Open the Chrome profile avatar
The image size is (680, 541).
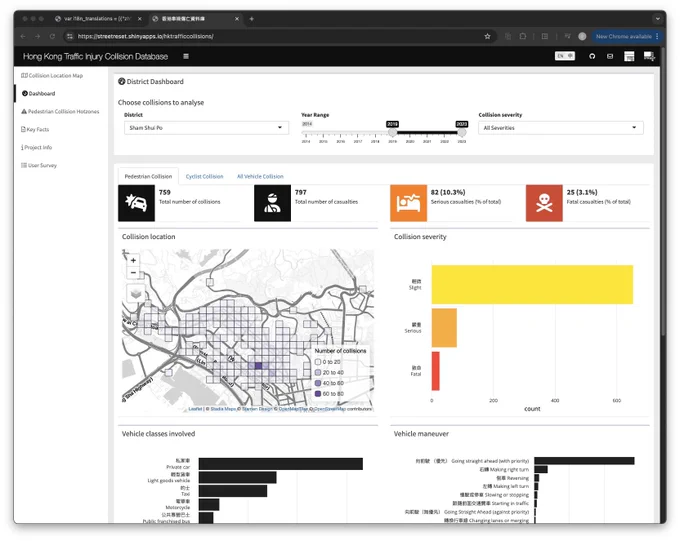[x=582, y=36]
